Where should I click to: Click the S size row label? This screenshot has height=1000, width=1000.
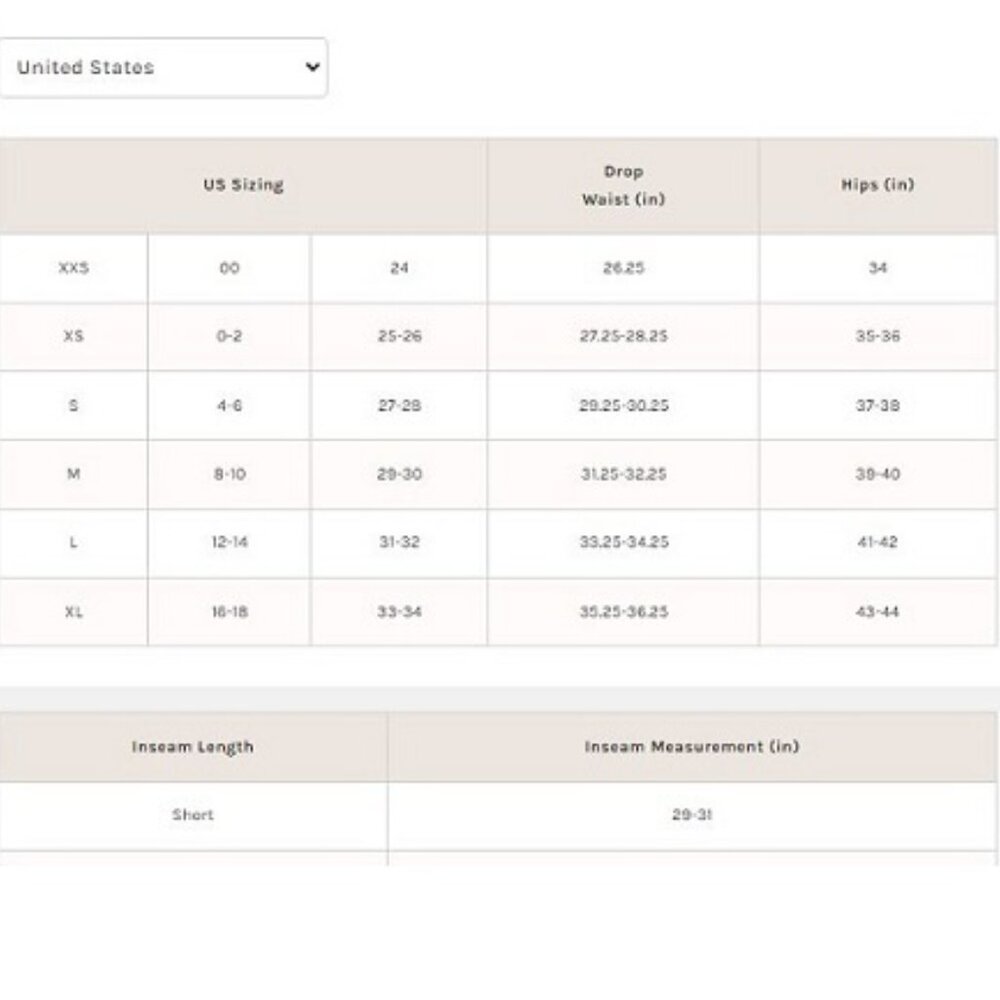[73, 406]
